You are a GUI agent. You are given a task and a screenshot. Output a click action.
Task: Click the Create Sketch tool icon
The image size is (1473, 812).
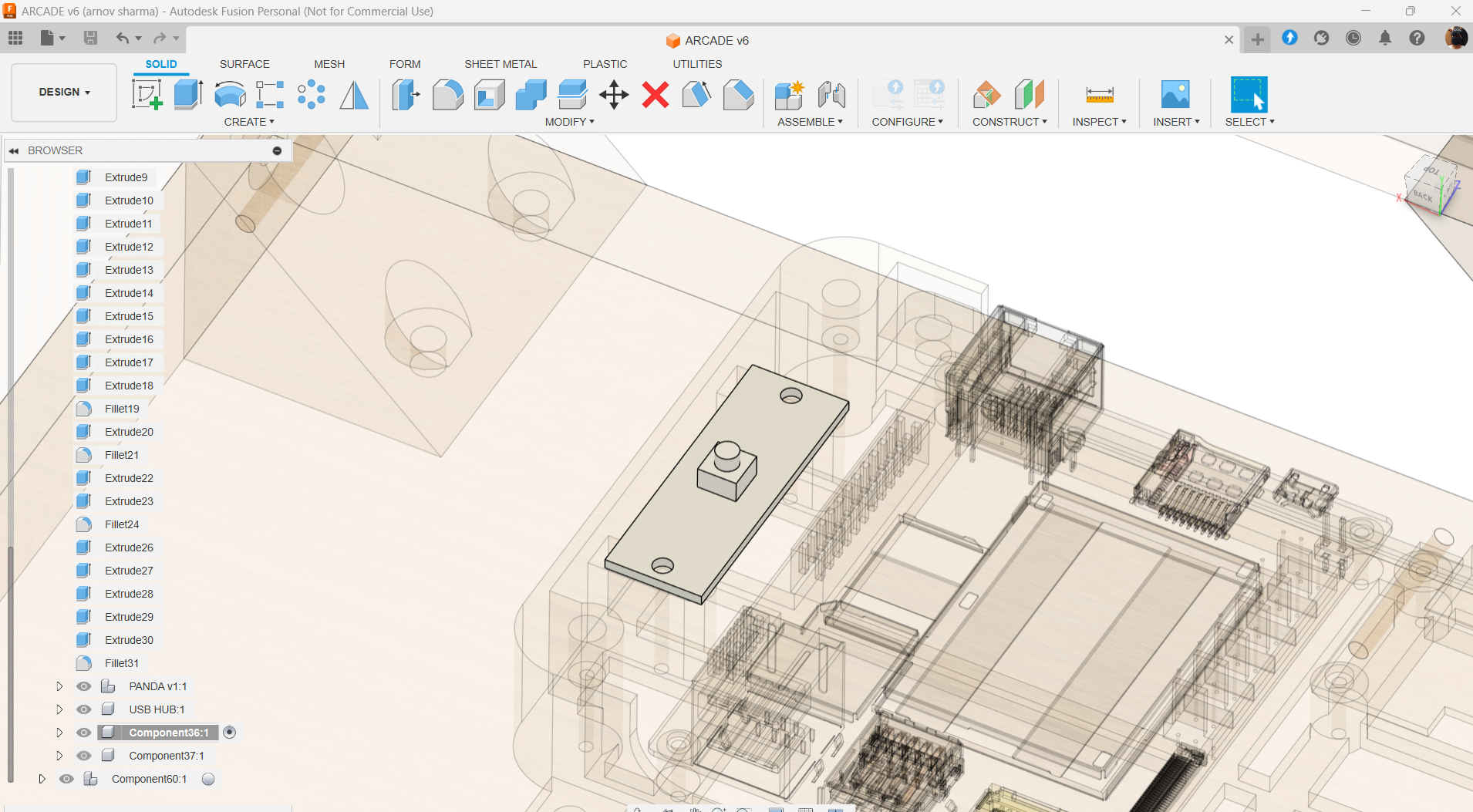tap(147, 95)
